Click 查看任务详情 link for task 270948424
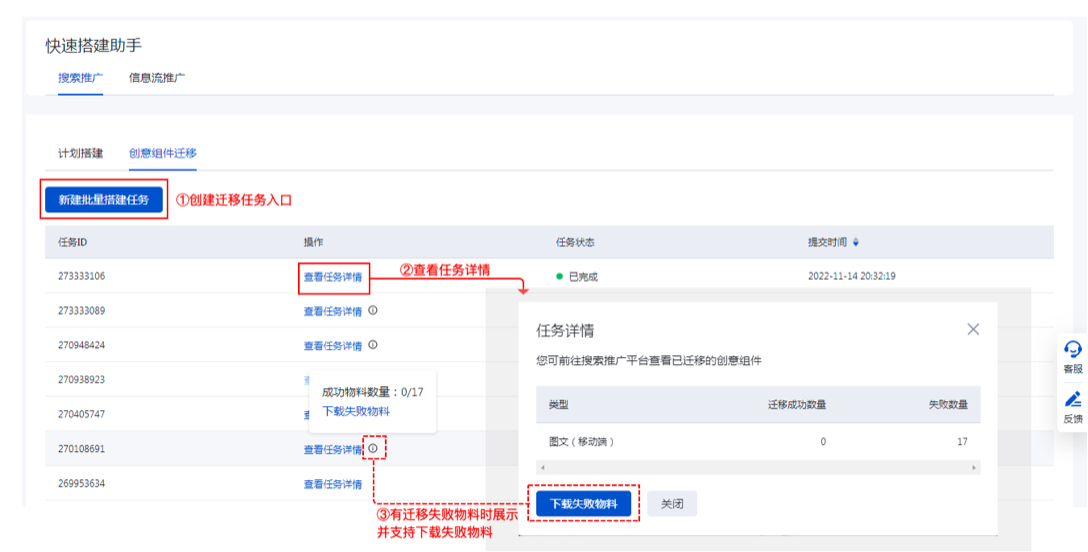The width and height of the screenshot is (1088, 552). pyautogui.click(x=333, y=346)
